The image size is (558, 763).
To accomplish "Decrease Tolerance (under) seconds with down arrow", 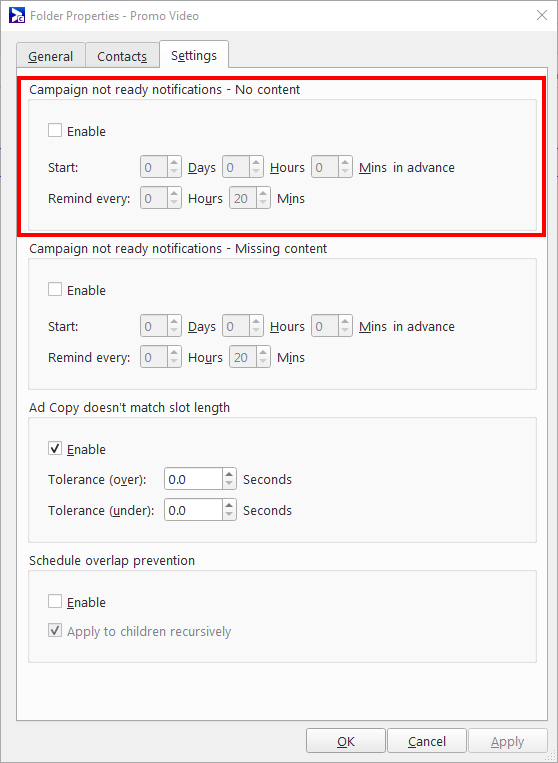I will [x=229, y=515].
